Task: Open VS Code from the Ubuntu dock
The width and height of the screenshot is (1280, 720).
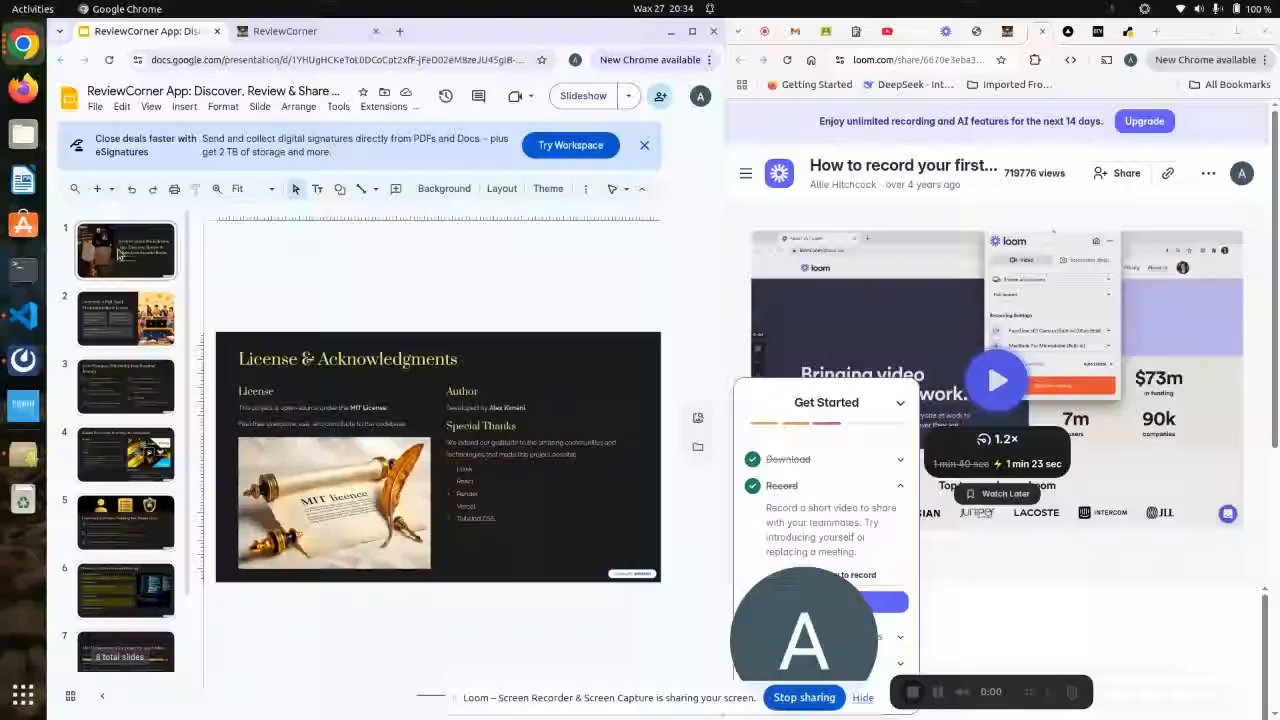Action: pyautogui.click(x=23, y=315)
